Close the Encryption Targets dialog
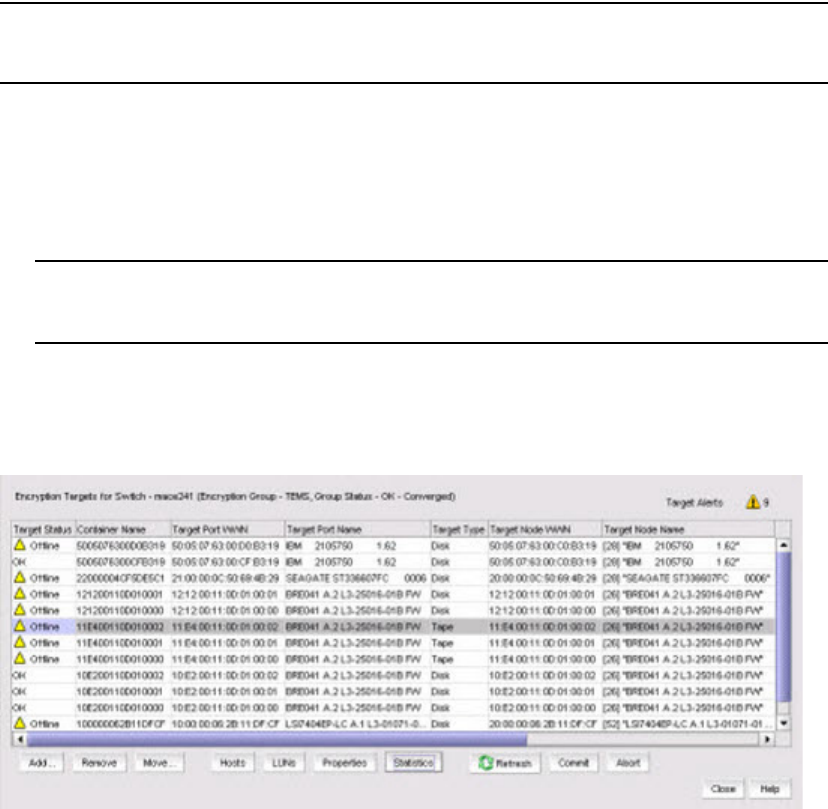 (x=723, y=789)
